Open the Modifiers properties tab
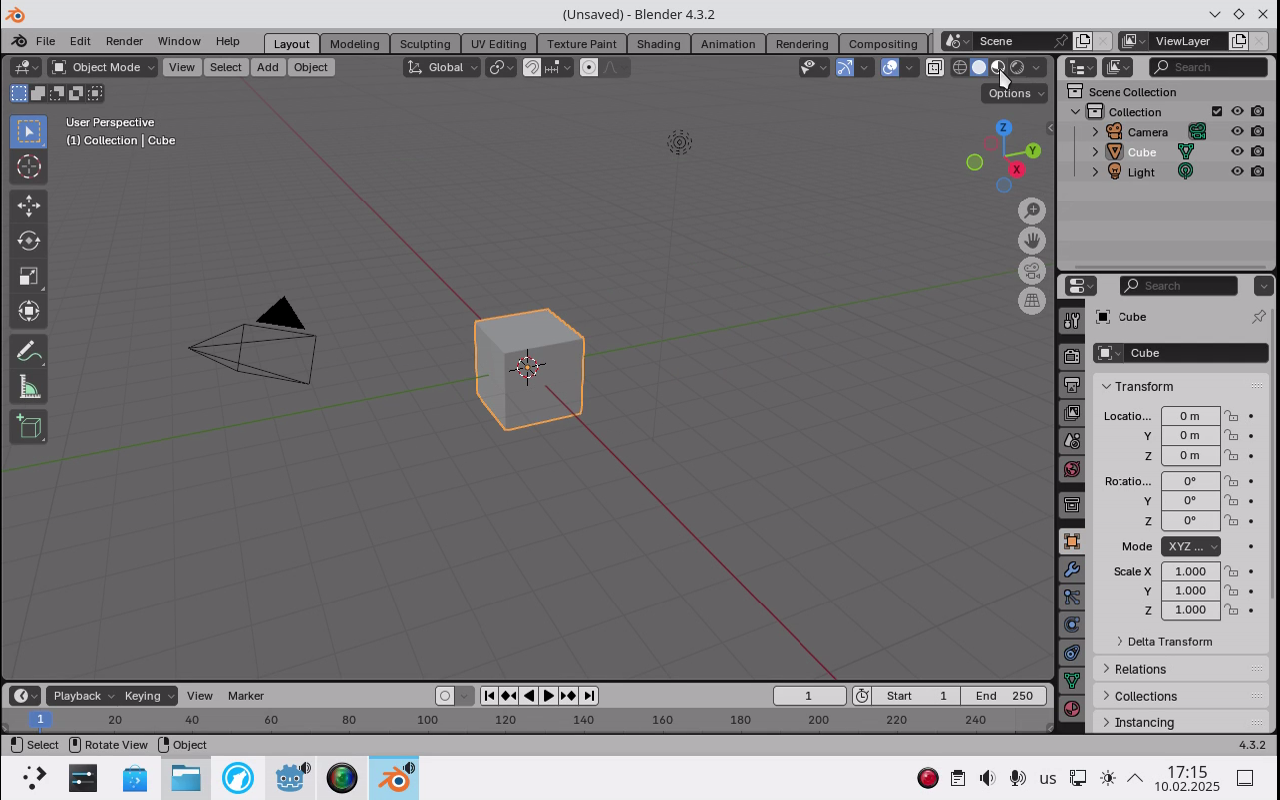The image size is (1280, 800). (x=1072, y=569)
